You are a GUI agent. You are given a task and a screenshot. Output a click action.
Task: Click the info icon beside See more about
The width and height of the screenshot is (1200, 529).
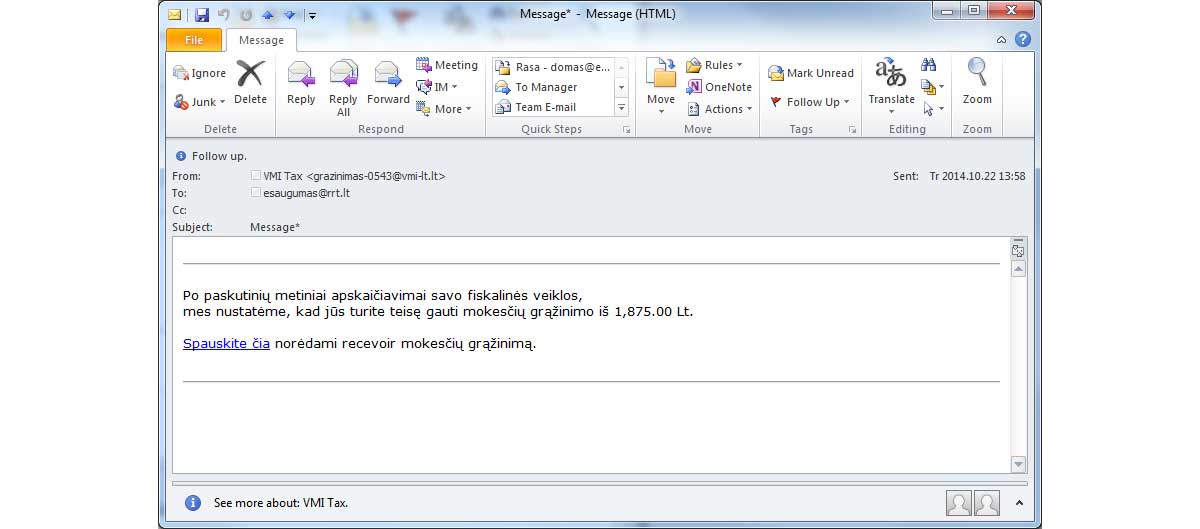click(x=193, y=503)
